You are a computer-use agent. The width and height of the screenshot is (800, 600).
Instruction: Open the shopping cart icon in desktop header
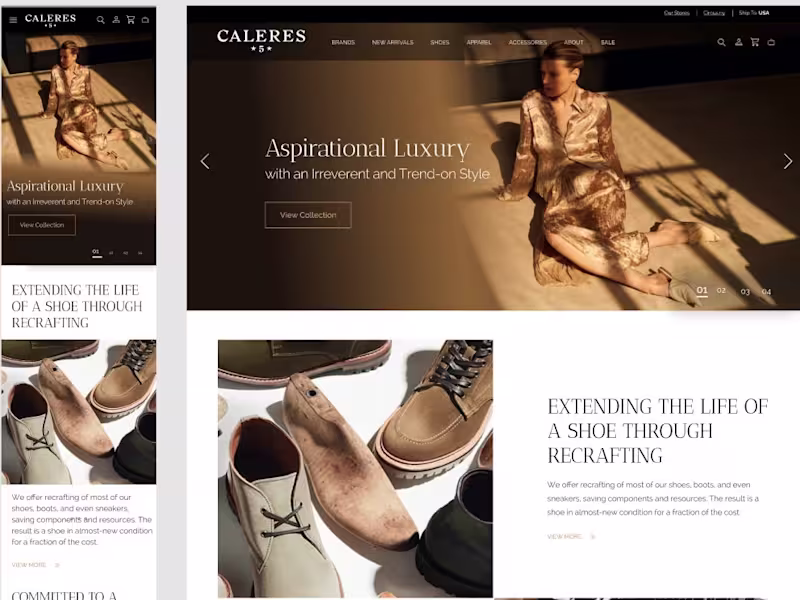755,42
